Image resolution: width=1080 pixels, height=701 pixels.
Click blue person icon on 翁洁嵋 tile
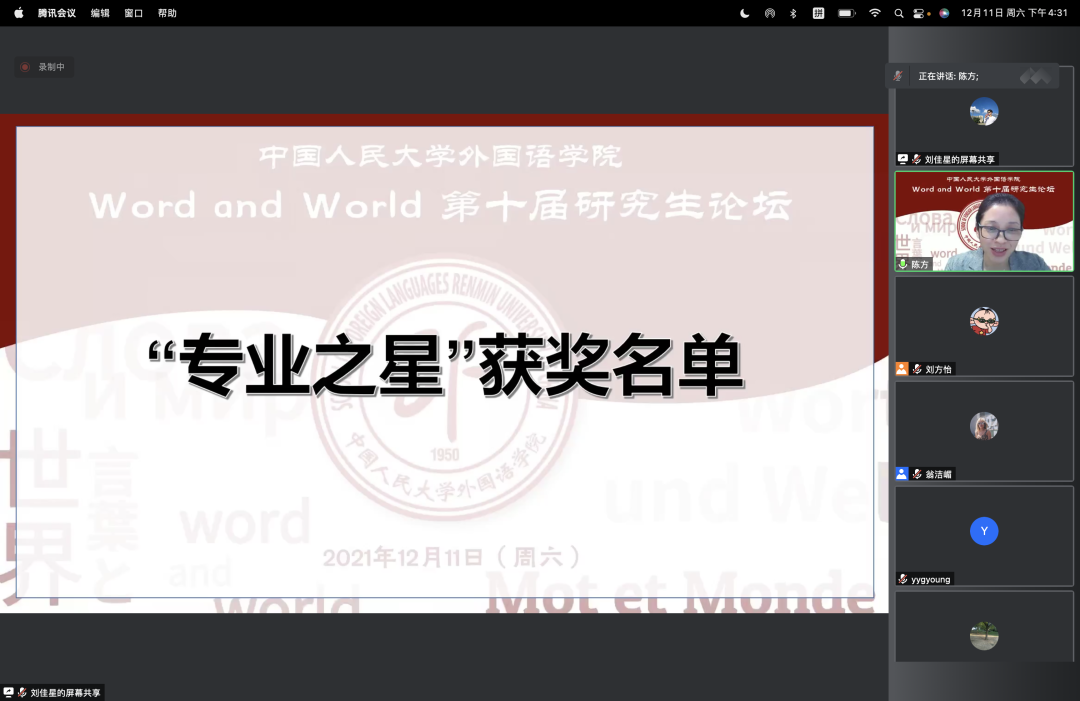click(902, 474)
